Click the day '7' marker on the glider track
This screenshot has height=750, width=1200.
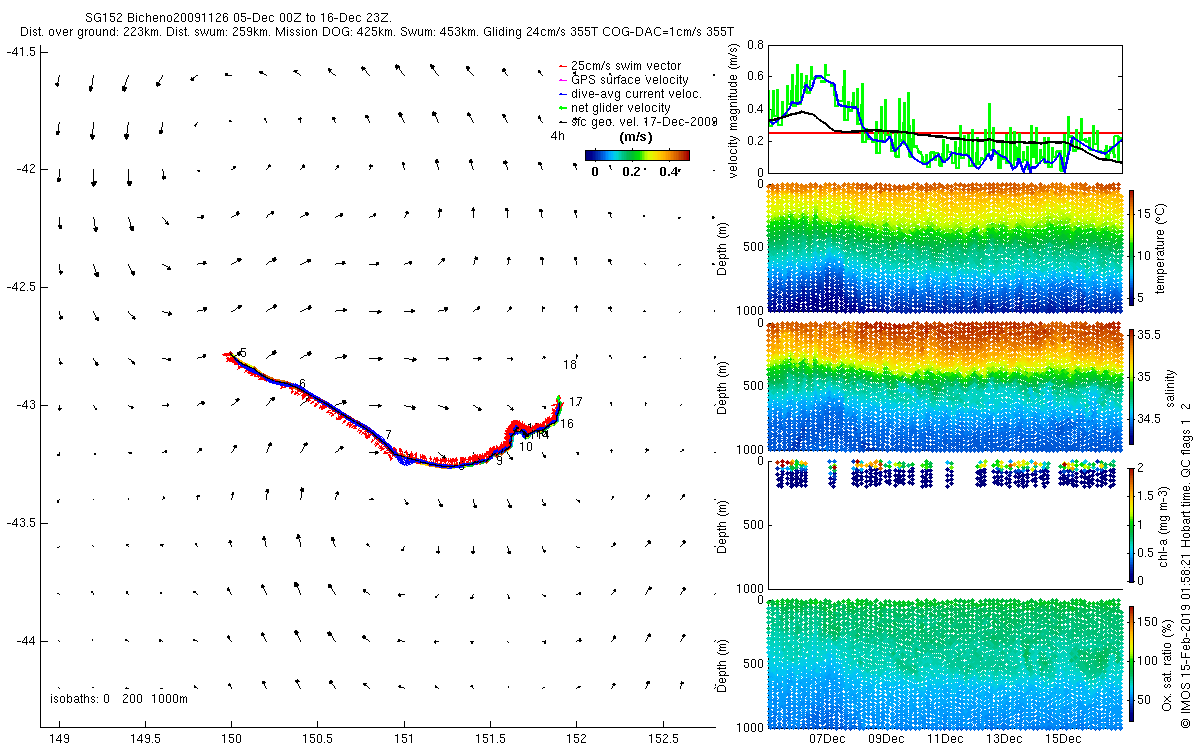[x=388, y=434]
